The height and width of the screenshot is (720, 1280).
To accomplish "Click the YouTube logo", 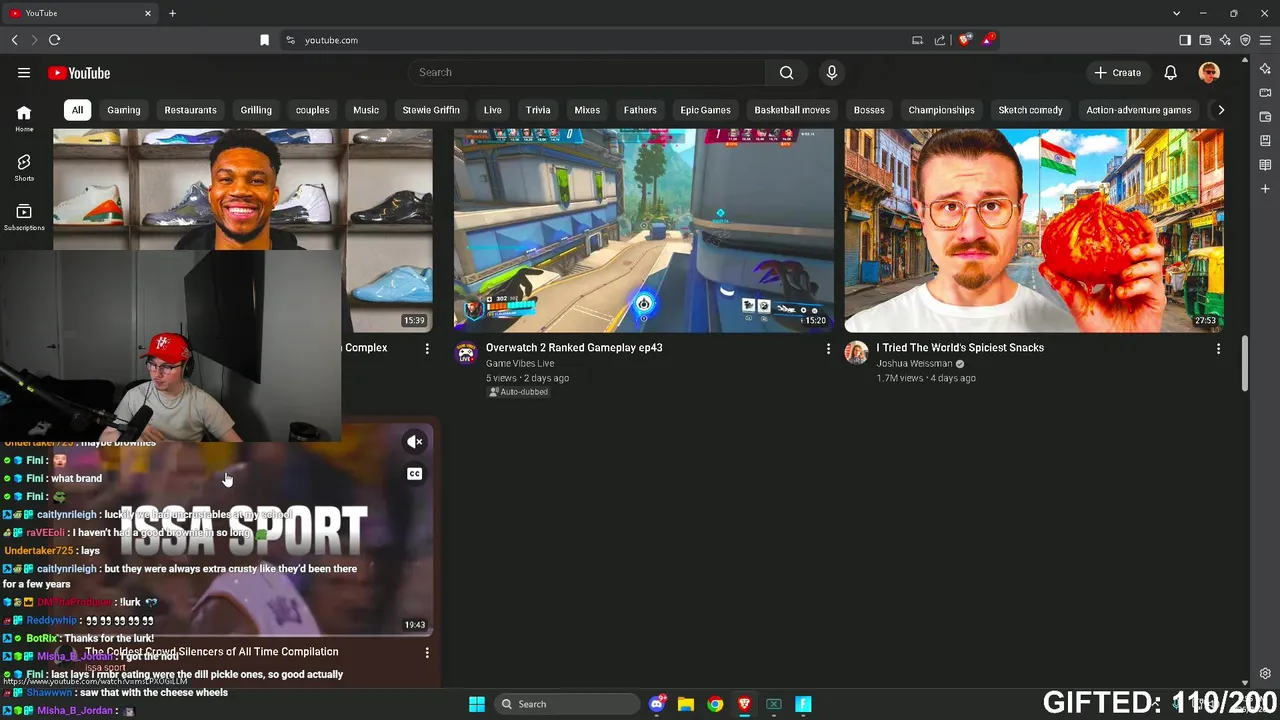I will (79, 73).
